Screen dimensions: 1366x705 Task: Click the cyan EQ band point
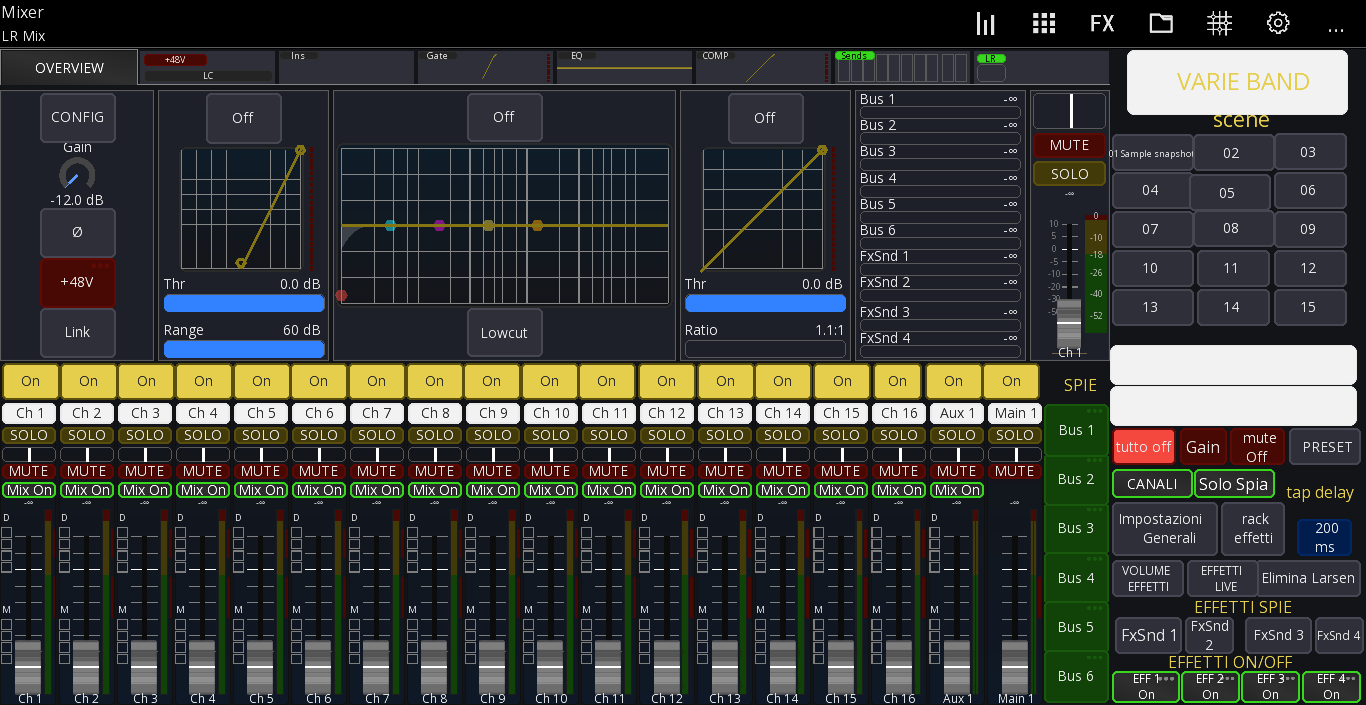point(391,225)
